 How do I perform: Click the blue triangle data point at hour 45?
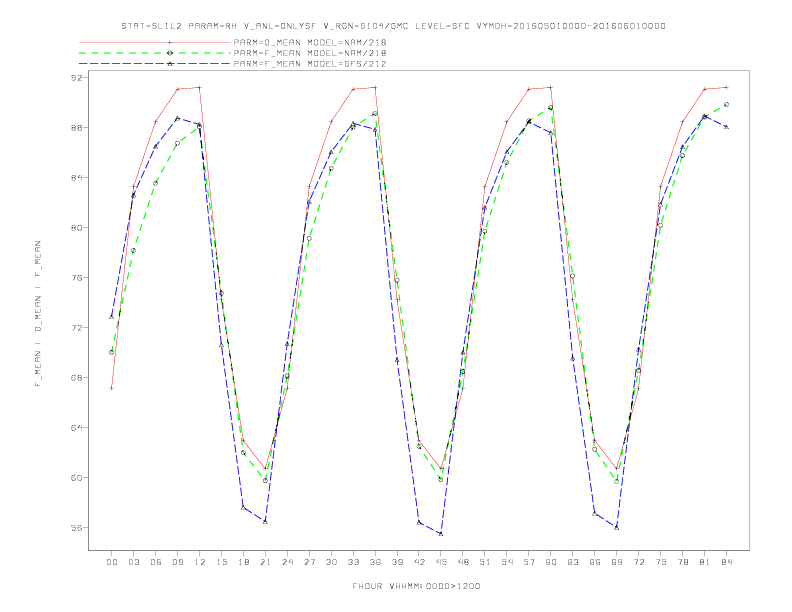(441, 533)
